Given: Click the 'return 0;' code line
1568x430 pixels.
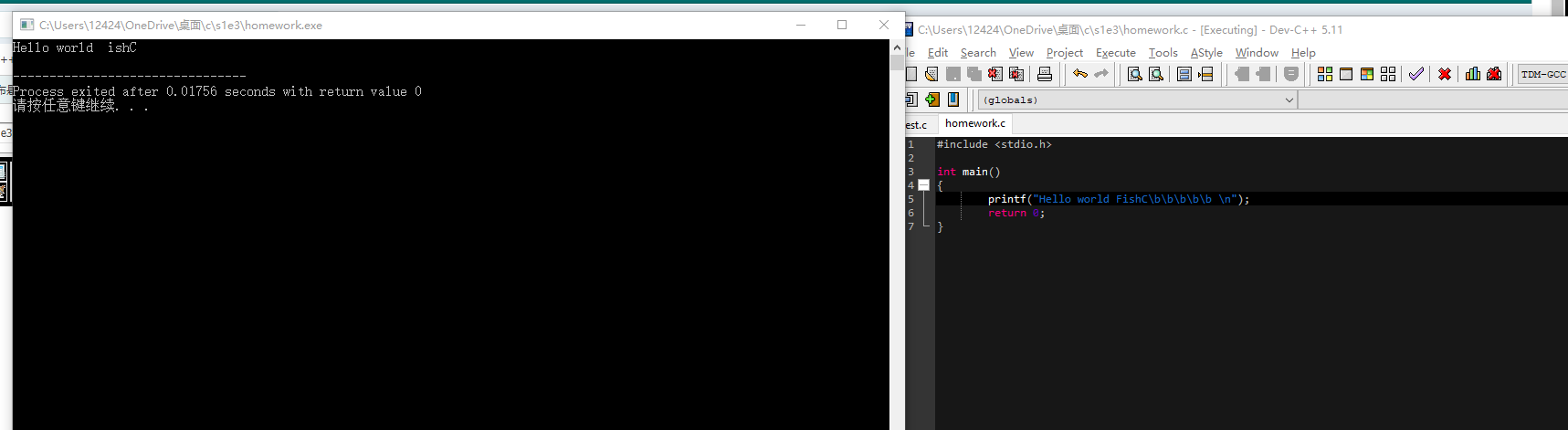Looking at the screenshot, I should 1016,213.
